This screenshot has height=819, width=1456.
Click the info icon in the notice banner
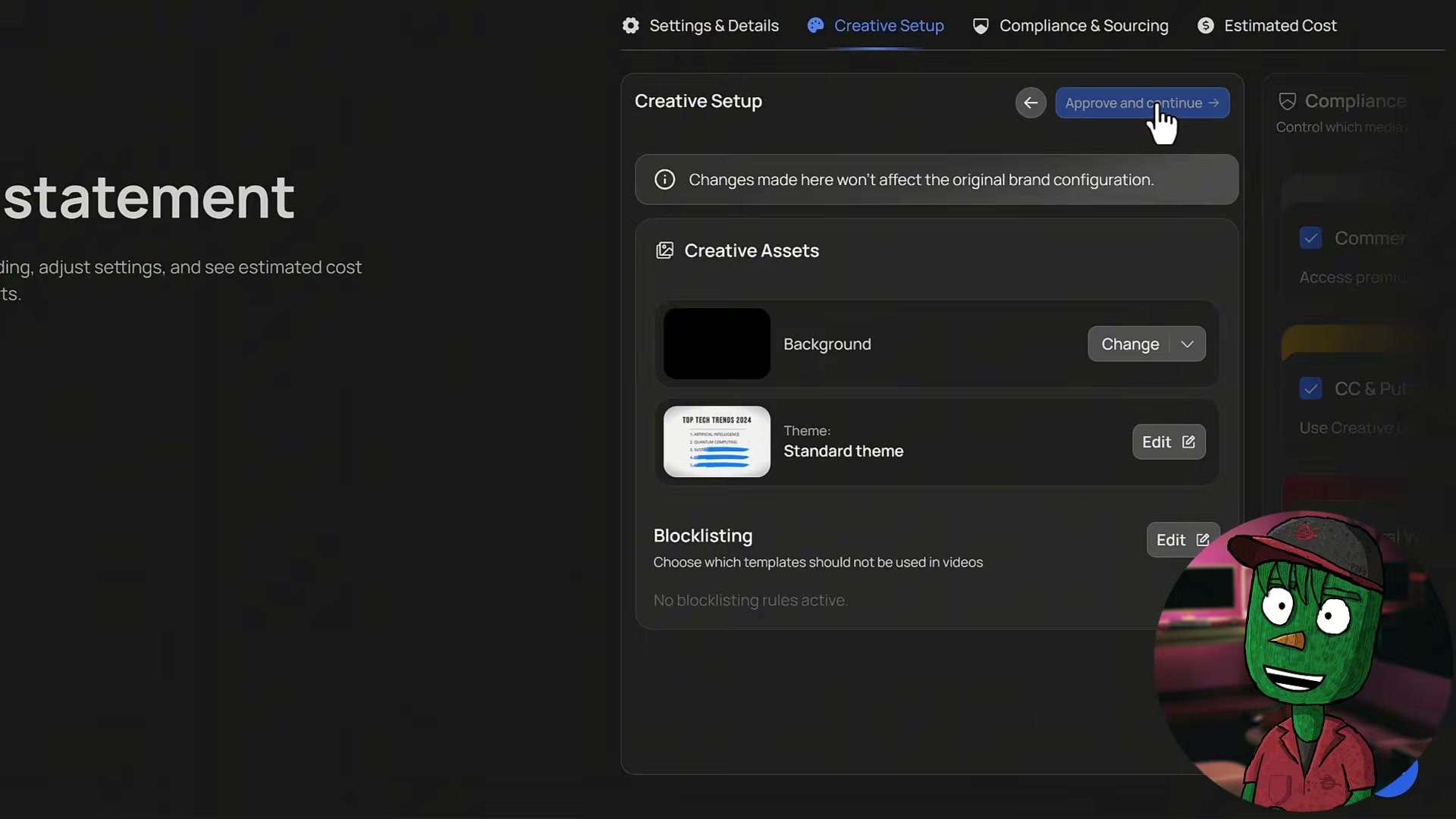[665, 180]
